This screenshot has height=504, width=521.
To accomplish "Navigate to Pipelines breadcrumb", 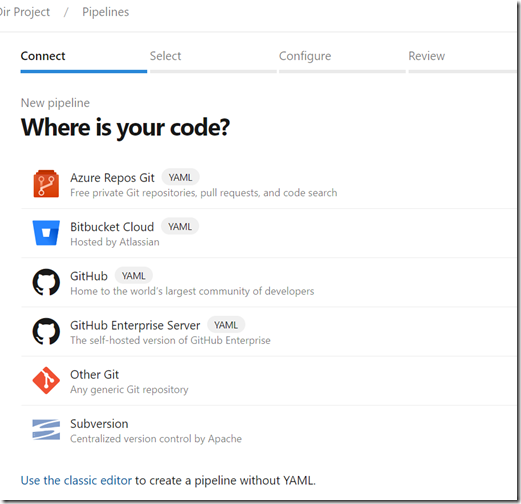I will (105, 12).
